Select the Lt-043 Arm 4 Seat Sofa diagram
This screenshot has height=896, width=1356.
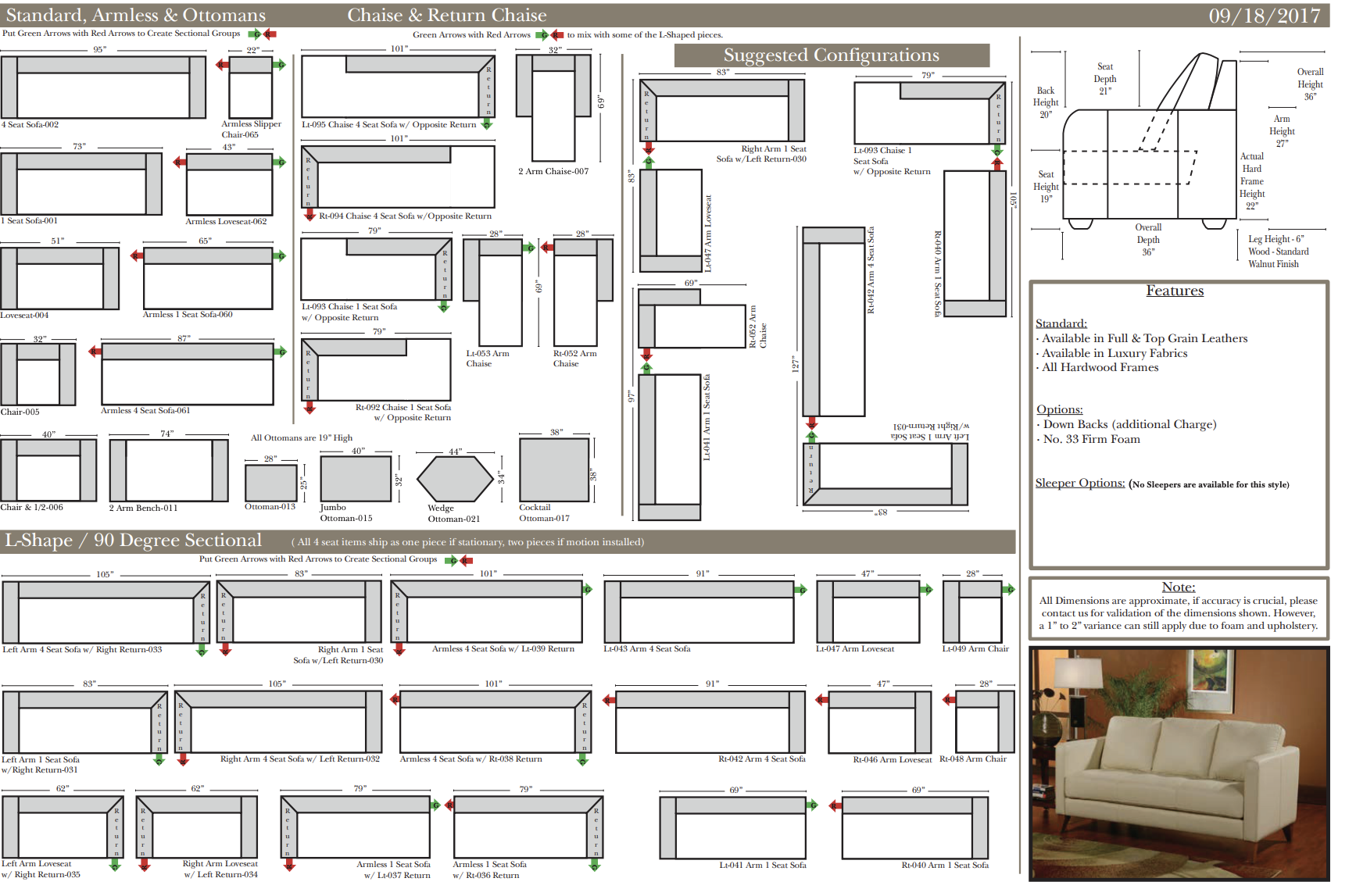(699, 612)
